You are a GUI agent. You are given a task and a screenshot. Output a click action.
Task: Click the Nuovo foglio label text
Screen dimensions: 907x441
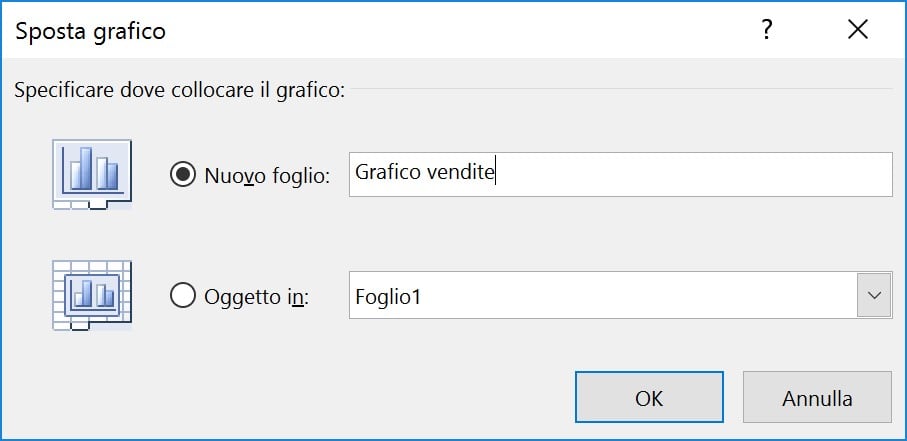[x=267, y=176]
